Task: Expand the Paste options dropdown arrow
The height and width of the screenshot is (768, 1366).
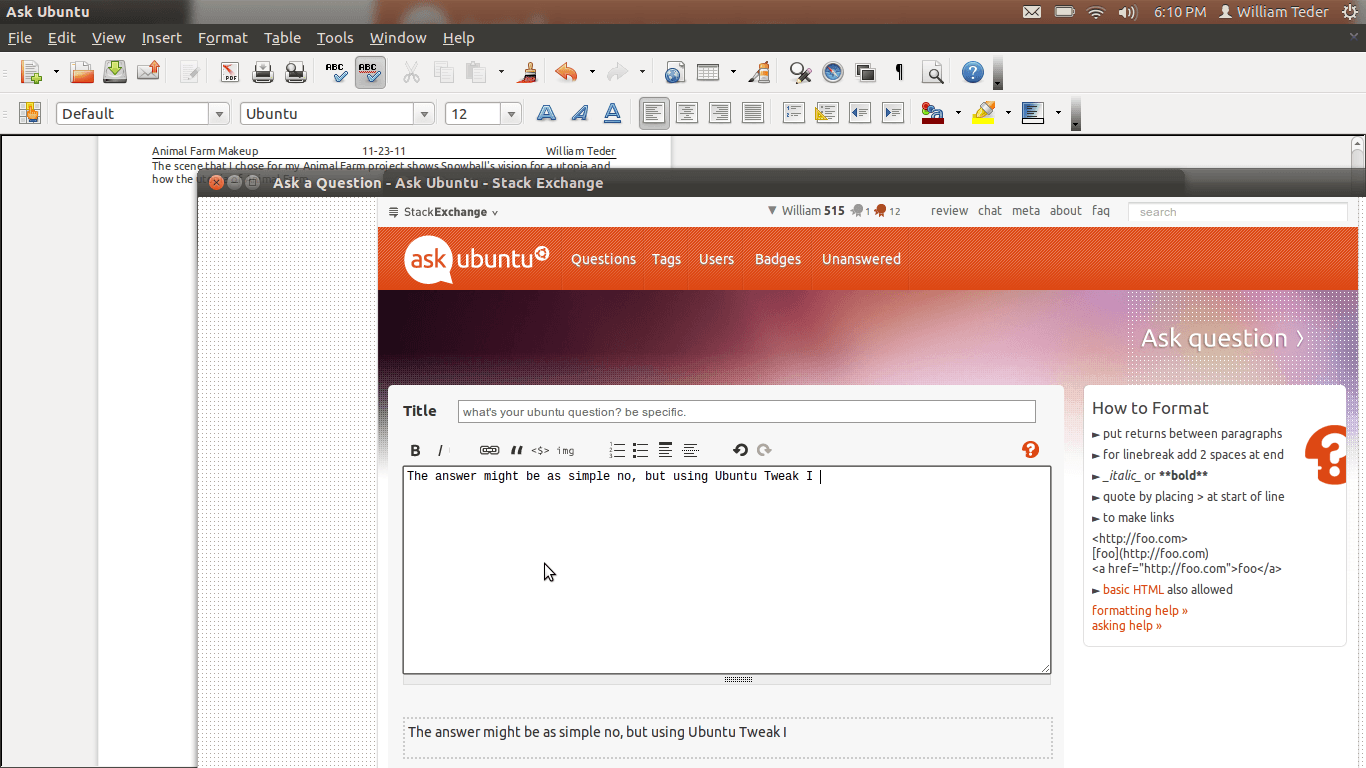Action: [501, 72]
